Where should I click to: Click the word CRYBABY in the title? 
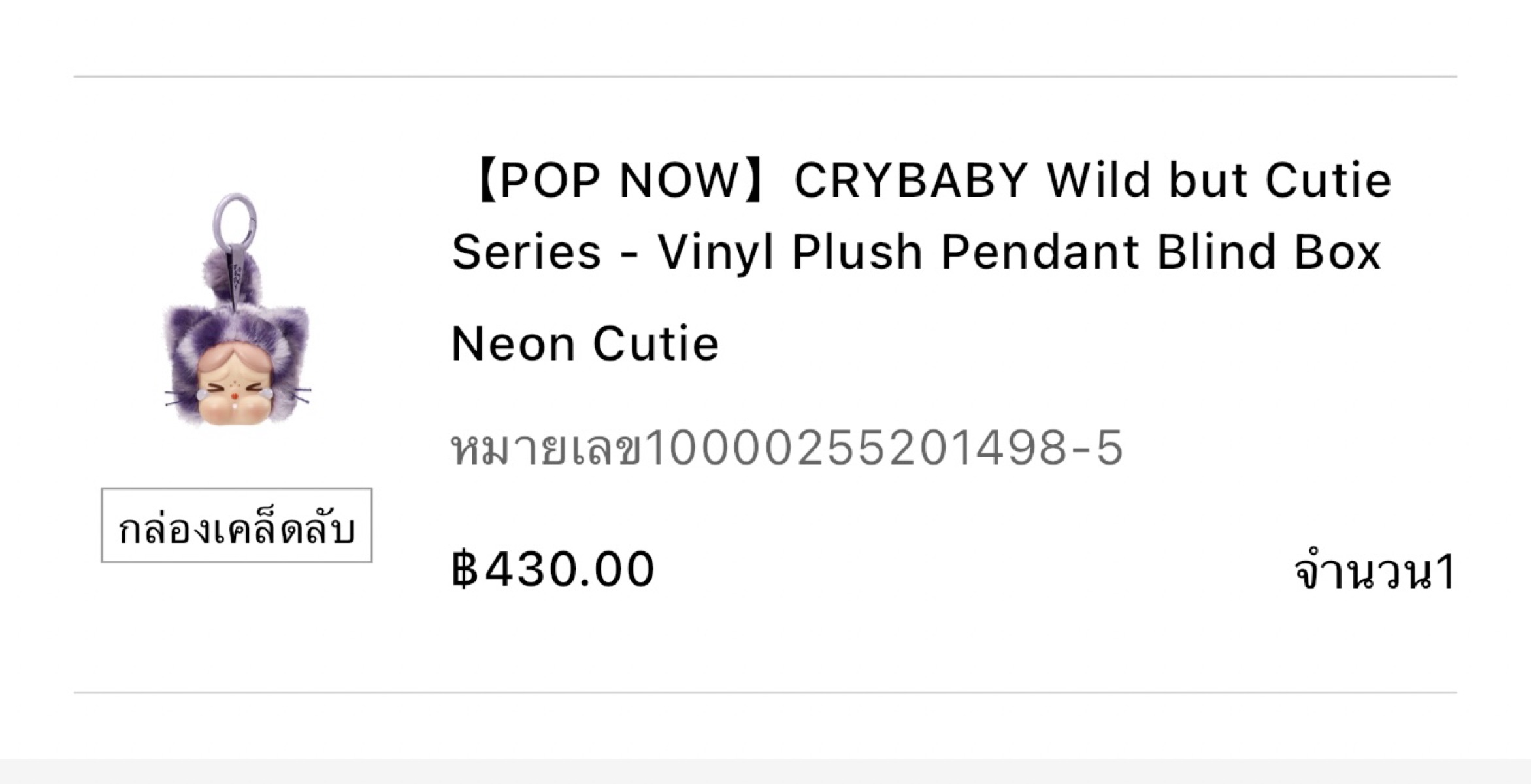pos(911,180)
